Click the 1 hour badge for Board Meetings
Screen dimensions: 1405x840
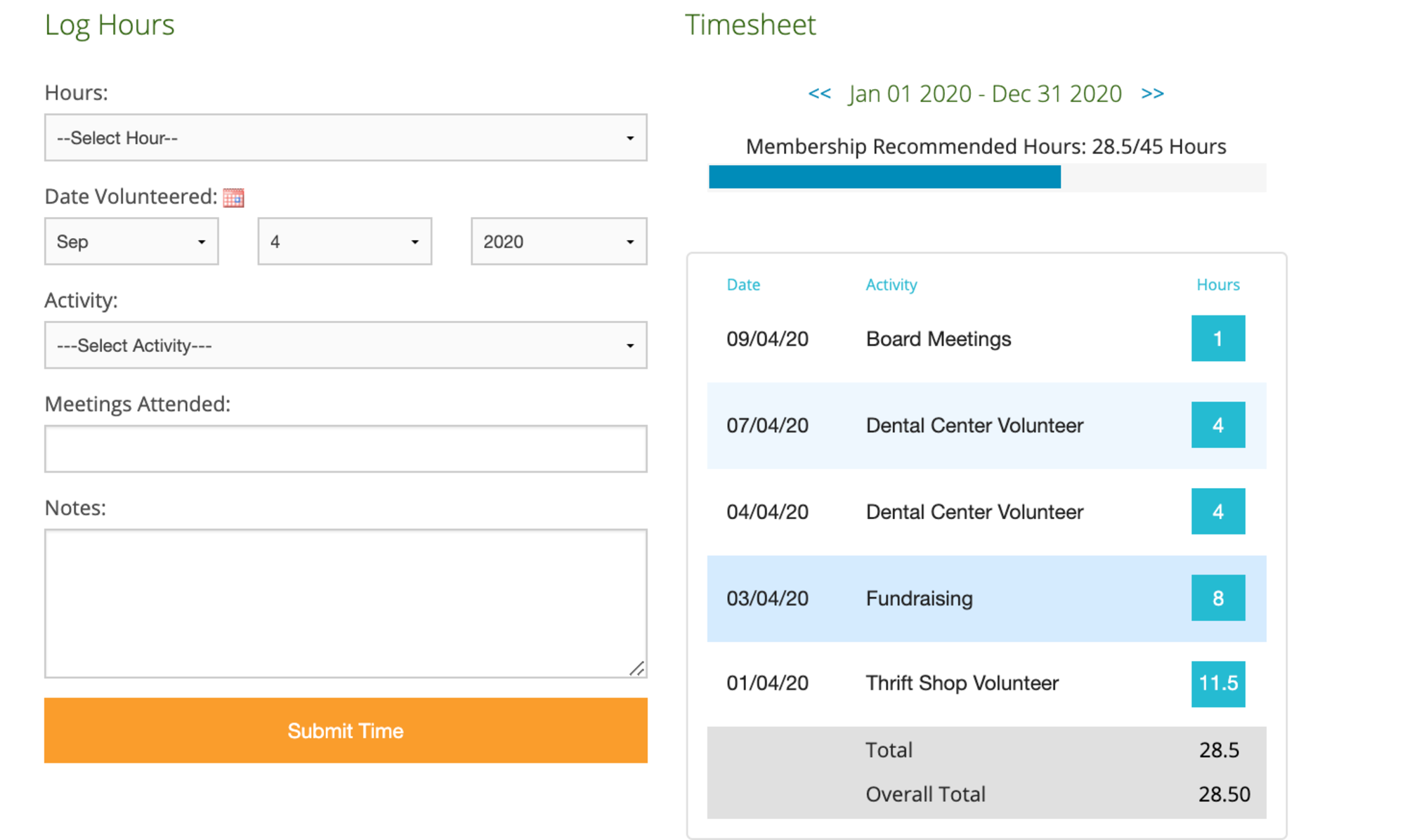click(x=1217, y=339)
